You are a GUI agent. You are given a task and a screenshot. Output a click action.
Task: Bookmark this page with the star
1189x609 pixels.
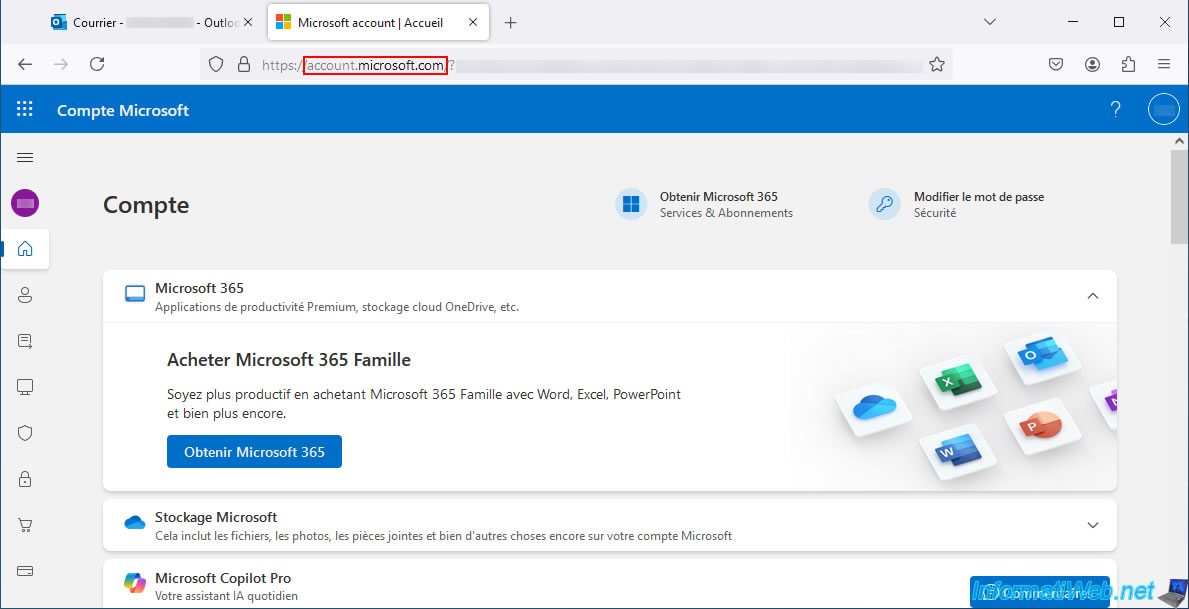tap(937, 64)
